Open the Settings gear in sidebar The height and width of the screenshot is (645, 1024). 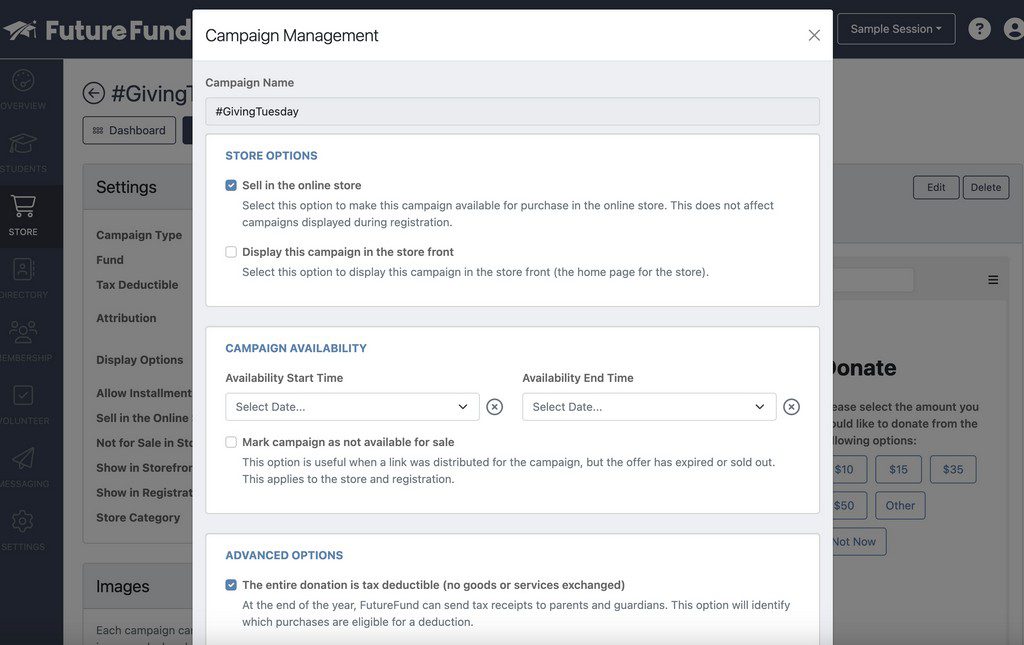tap(23, 520)
